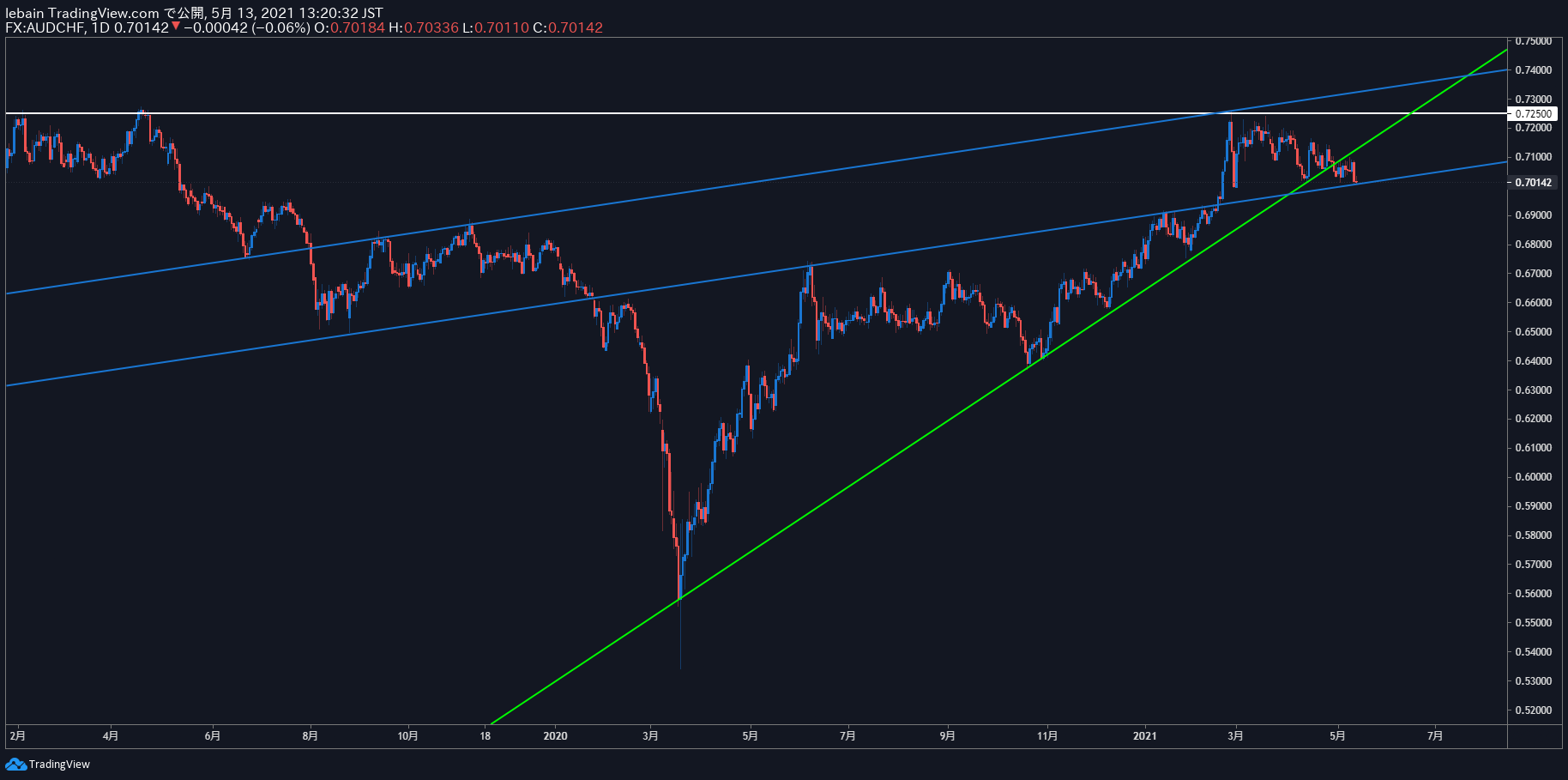
Task: Click the 4月 label on time axis
Action: coord(110,735)
